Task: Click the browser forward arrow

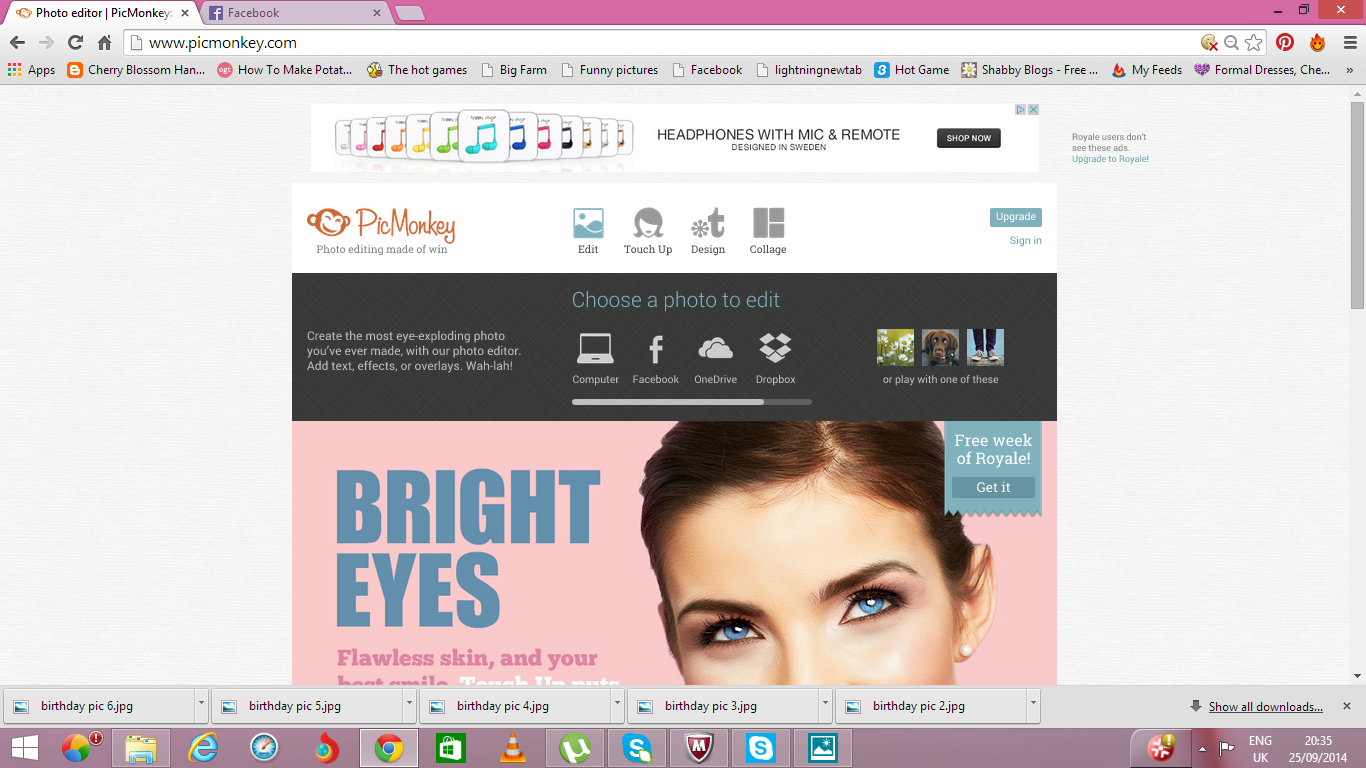Action: [x=46, y=42]
